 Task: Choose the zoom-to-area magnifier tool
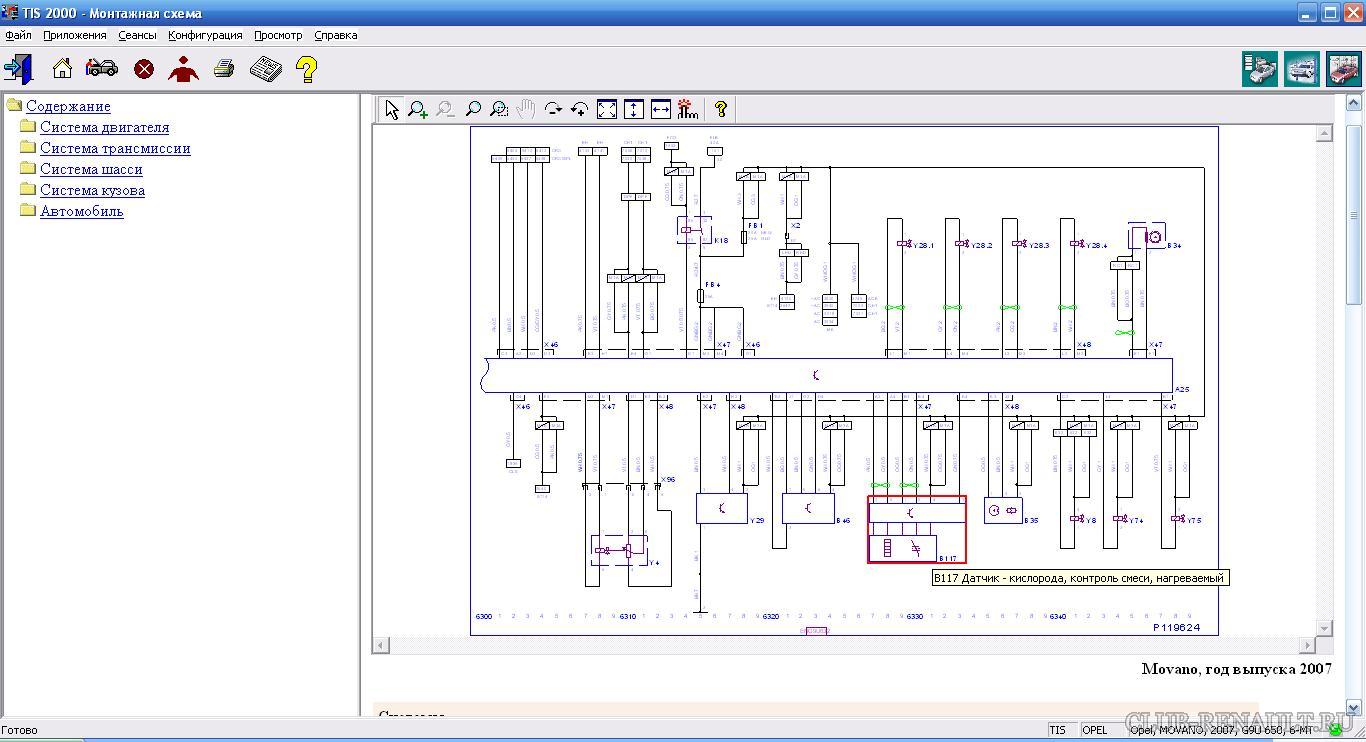(499, 109)
